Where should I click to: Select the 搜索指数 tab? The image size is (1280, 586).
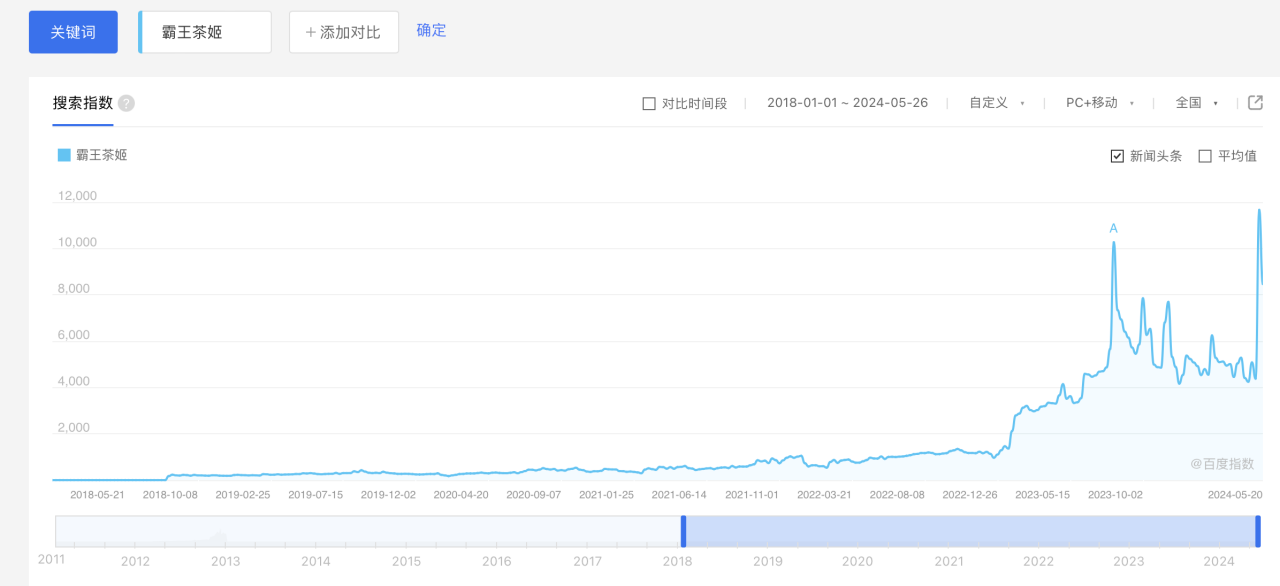click(x=83, y=103)
